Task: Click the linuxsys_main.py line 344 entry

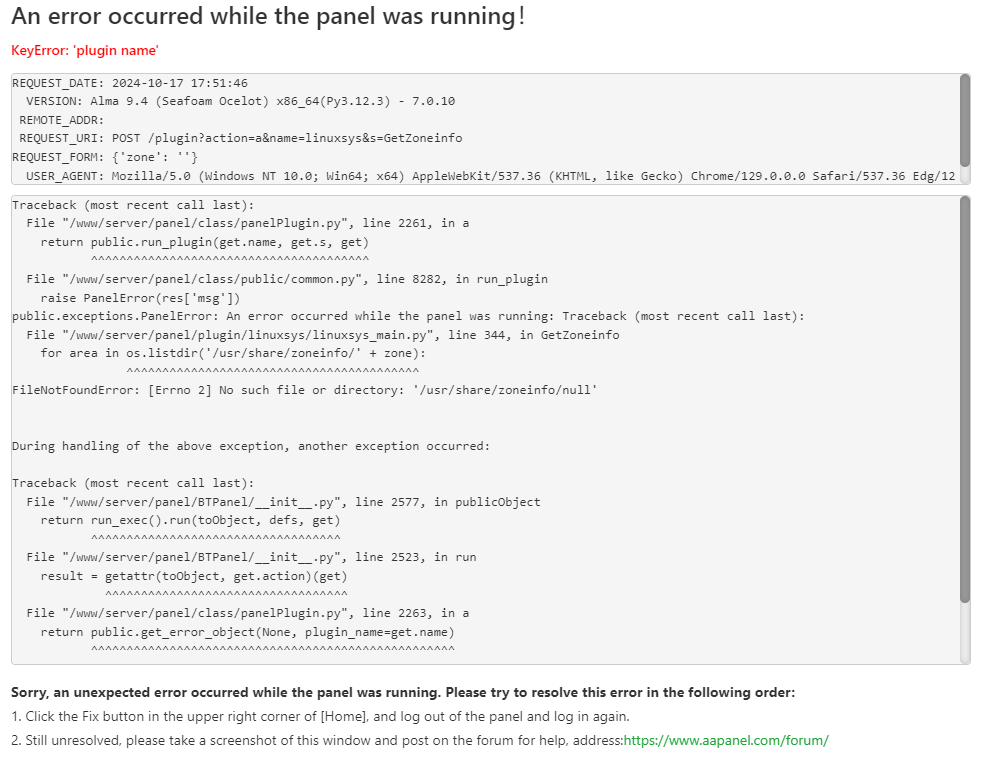Action: (x=322, y=335)
